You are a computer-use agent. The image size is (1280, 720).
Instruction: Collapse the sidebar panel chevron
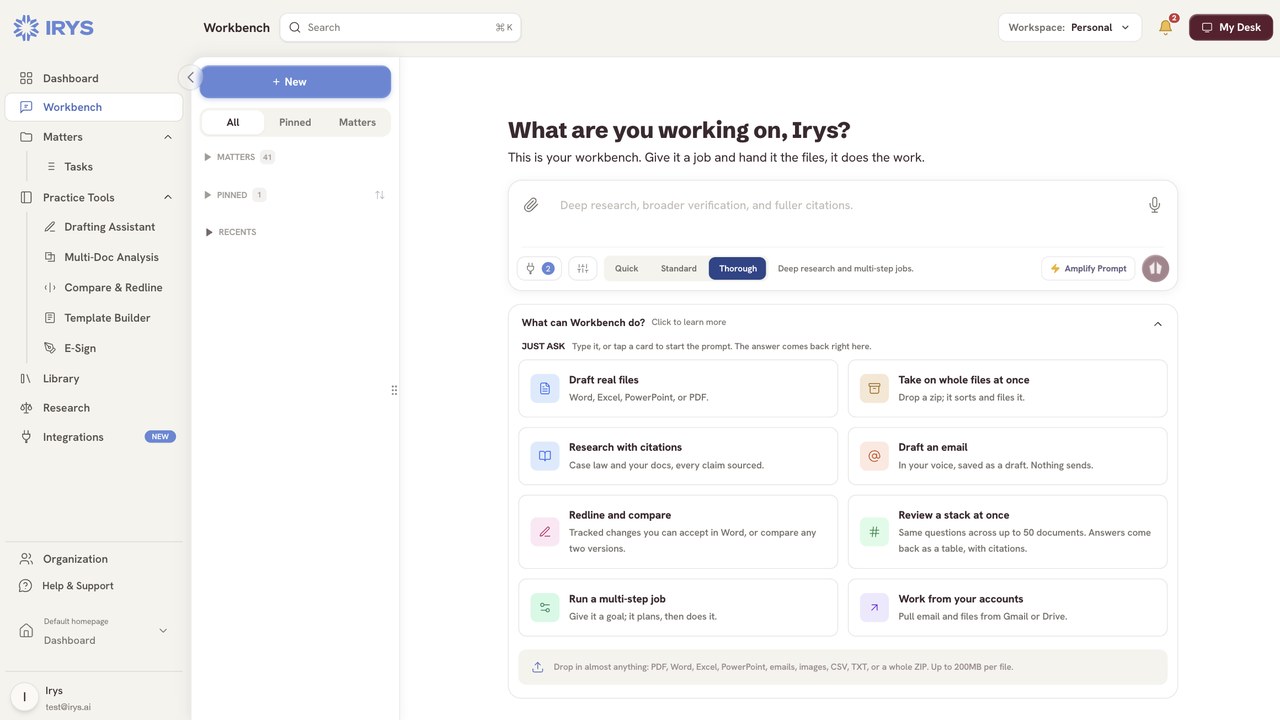[x=190, y=77]
